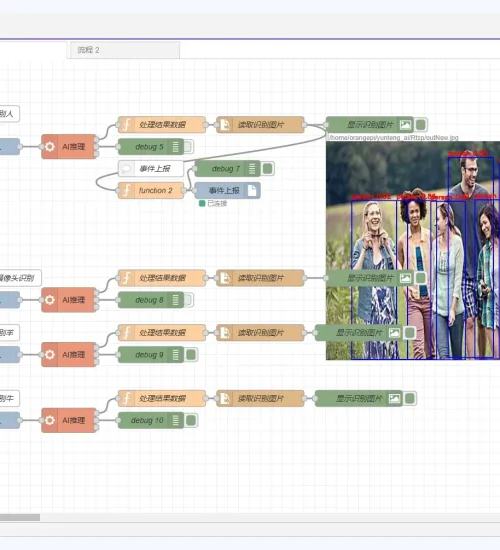Click the function icon on 处理结果数据 node above debug 8
This screenshot has height=550, width=500.
point(127,278)
